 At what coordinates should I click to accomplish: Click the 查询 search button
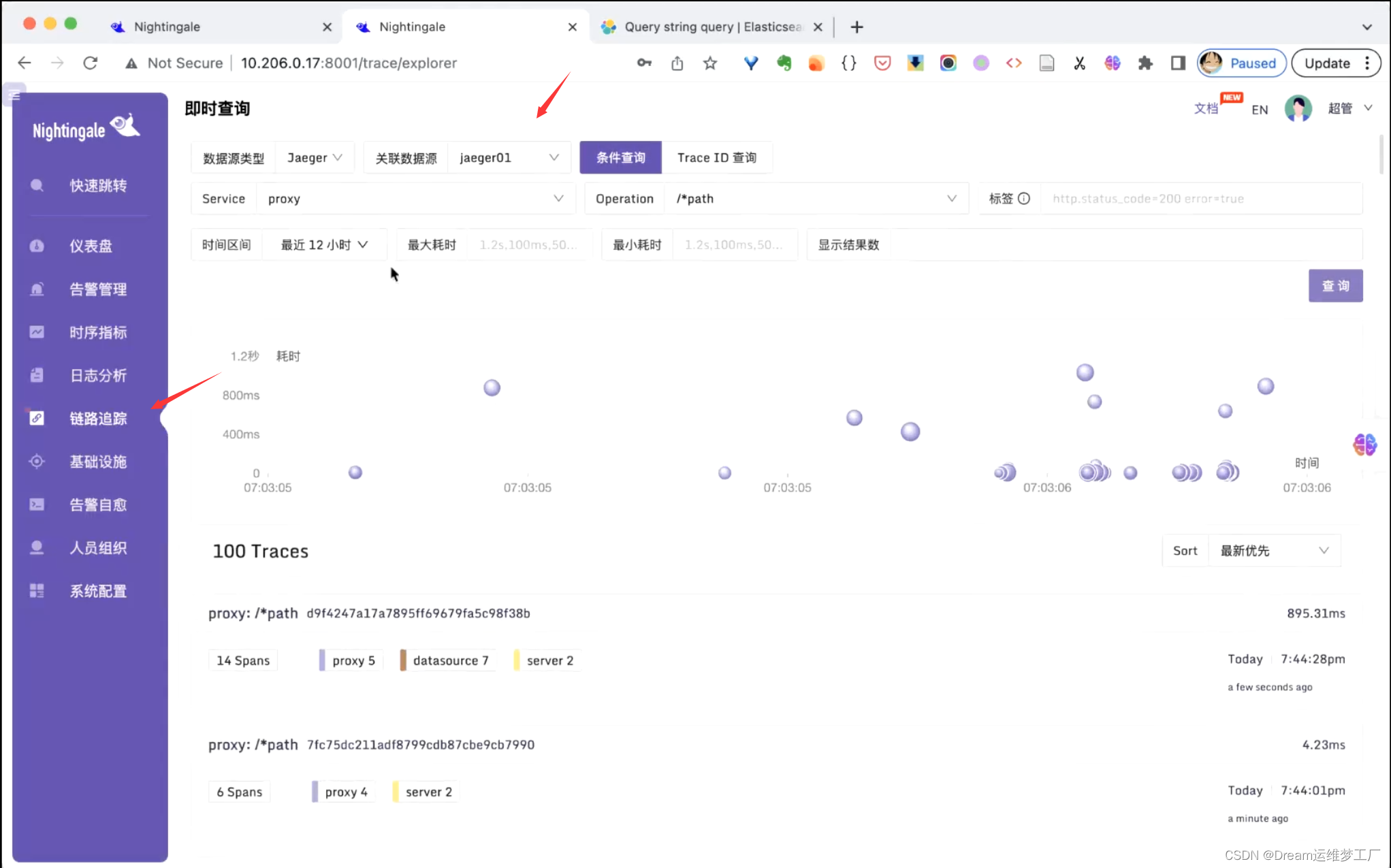[1334, 286]
